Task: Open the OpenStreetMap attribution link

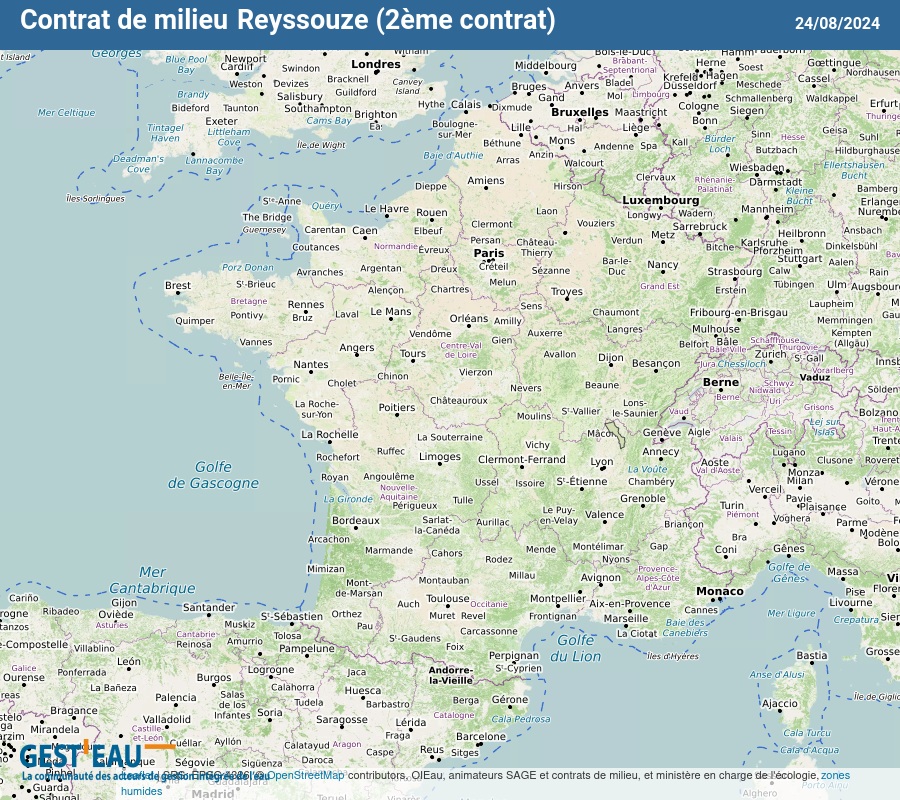Action: point(304,775)
